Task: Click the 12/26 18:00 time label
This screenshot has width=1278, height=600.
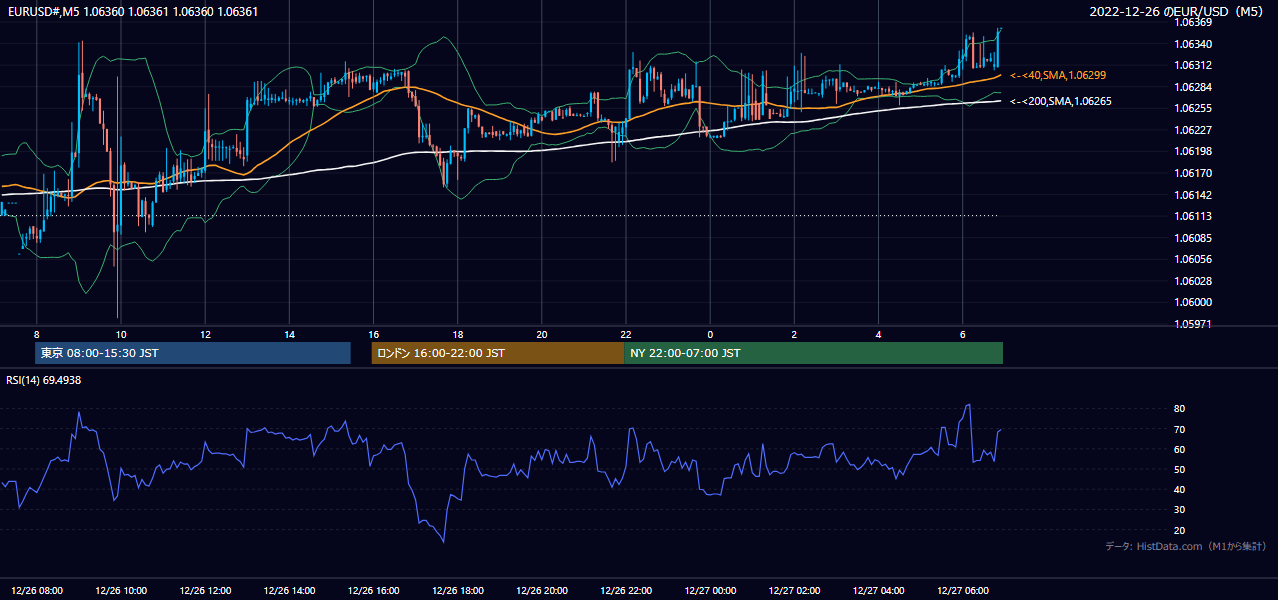Action: pyautogui.click(x=458, y=590)
